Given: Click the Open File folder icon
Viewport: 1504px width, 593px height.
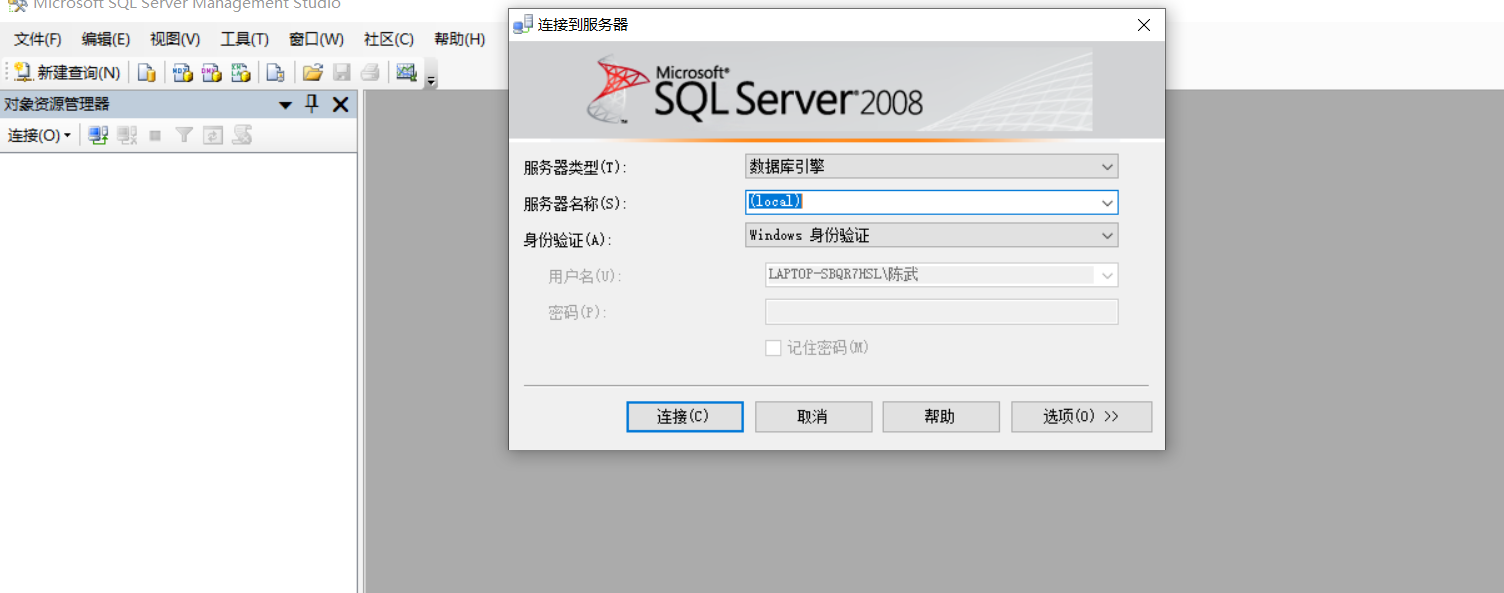Looking at the screenshot, I should click(x=313, y=72).
